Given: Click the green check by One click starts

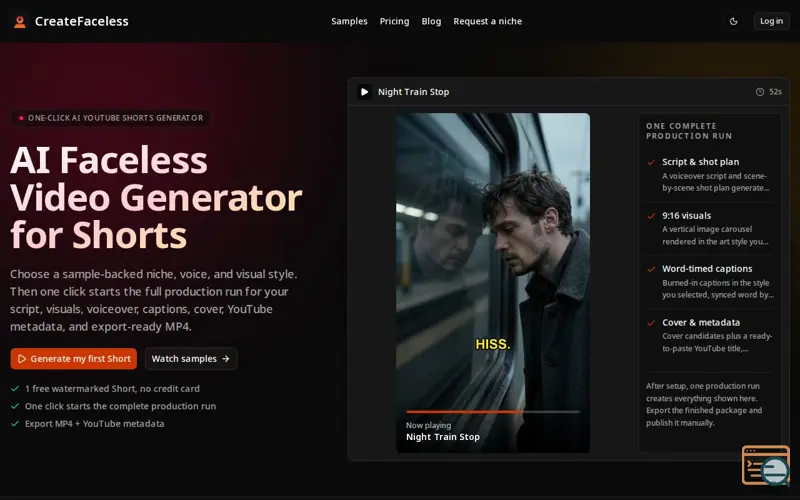Looking at the screenshot, I should click(15, 406).
